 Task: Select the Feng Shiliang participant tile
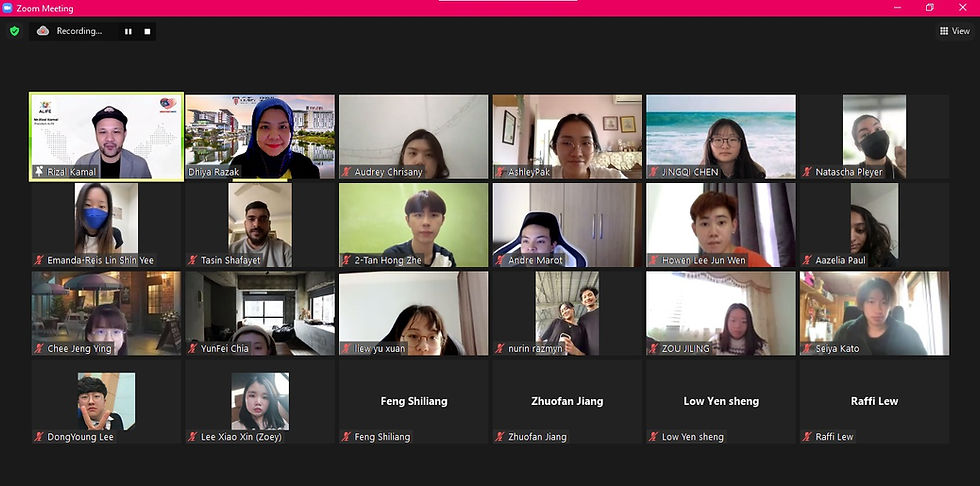pos(413,402)
